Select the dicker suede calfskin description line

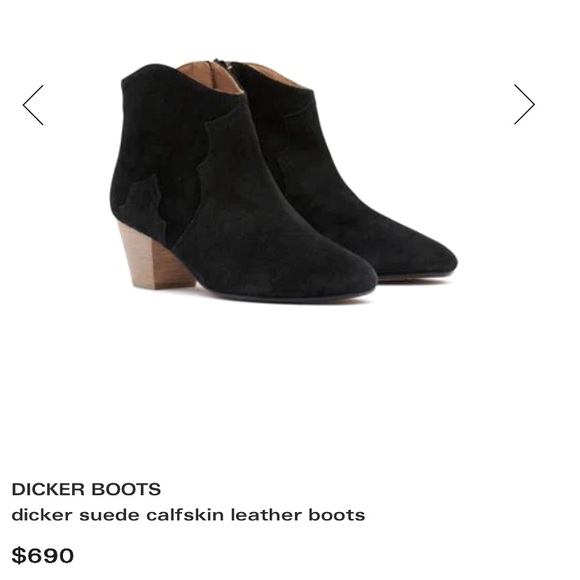point(188,515)
